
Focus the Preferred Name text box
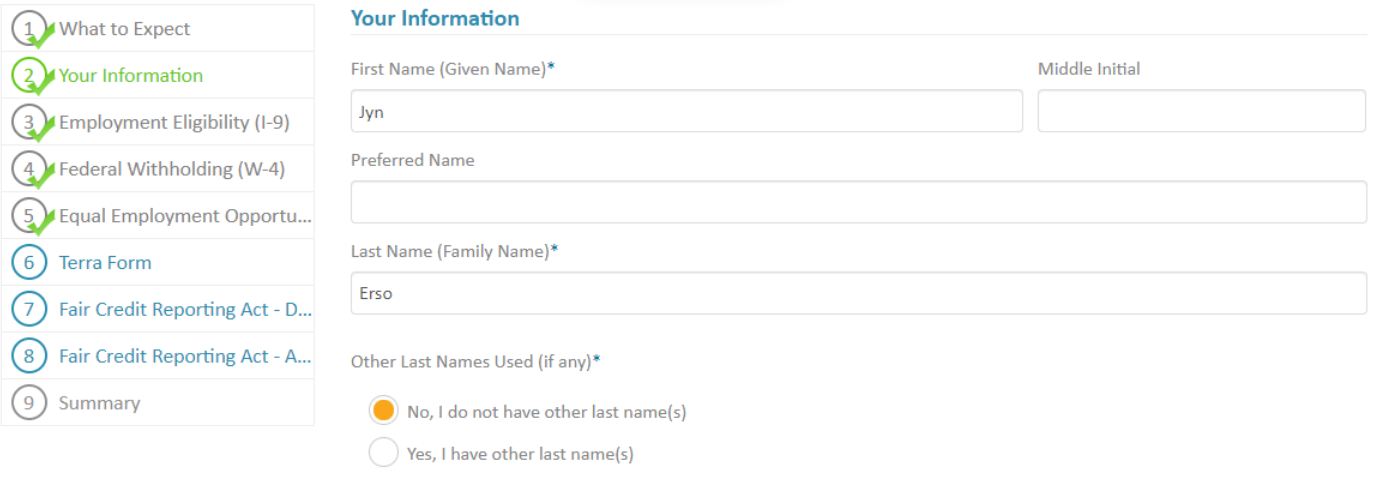[858, 202]
